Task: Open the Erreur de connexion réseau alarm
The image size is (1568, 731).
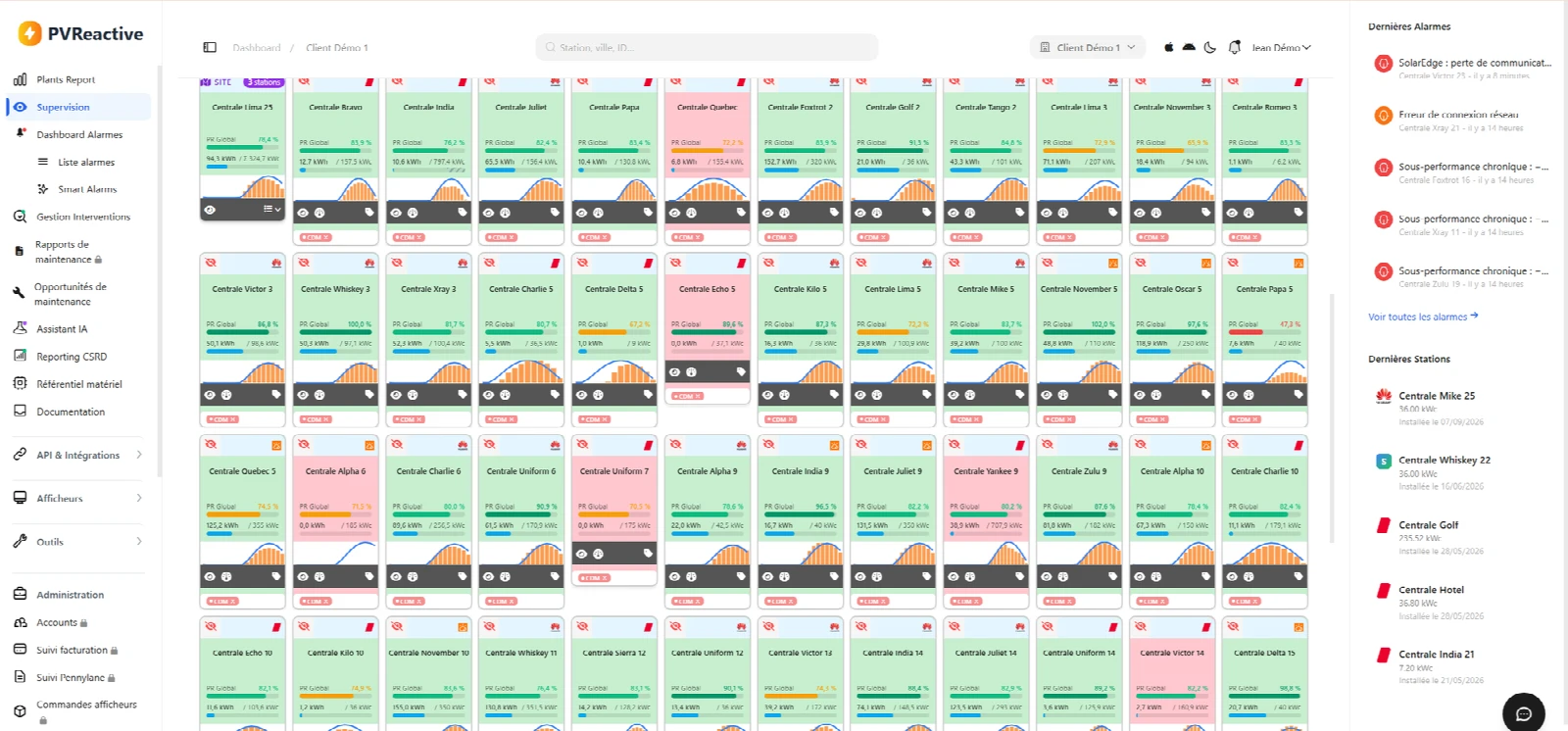Action: pos(1461,120)
